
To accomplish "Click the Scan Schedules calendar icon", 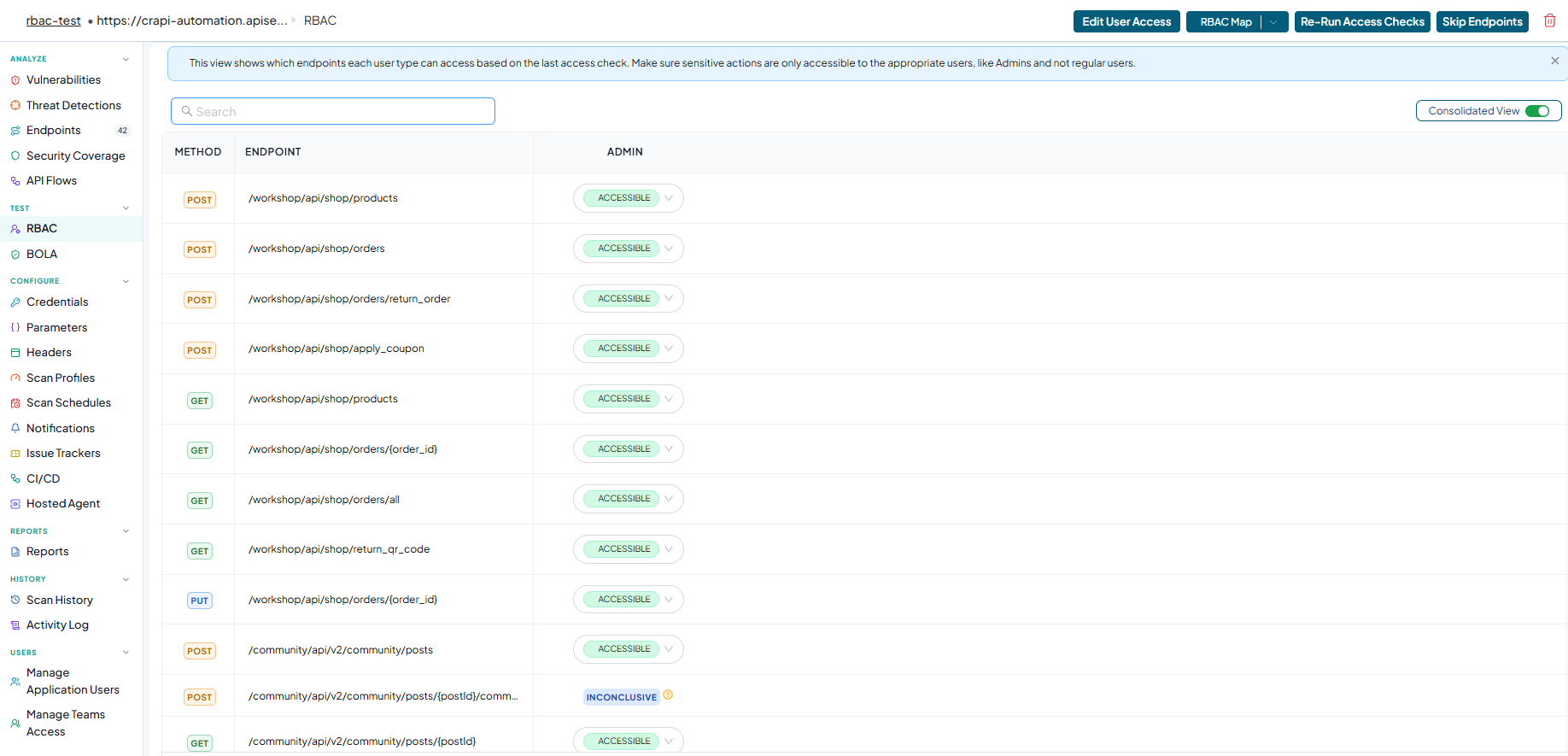I will (15, 403).
